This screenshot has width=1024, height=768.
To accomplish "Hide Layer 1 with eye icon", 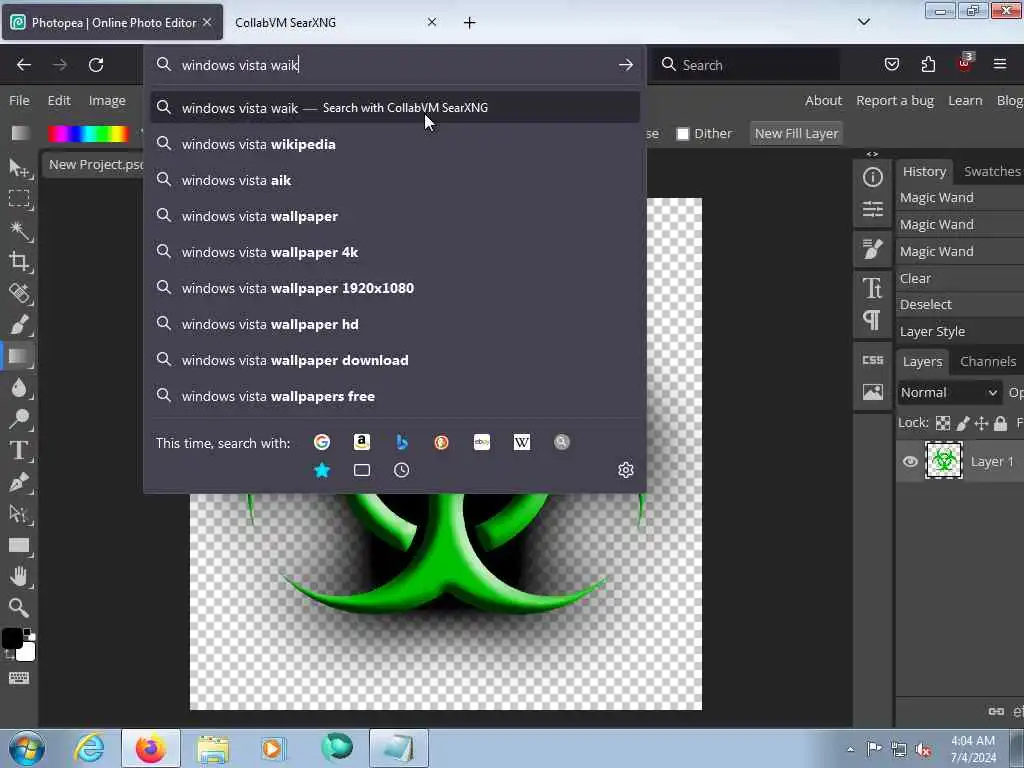I will [x=910, y=462].
